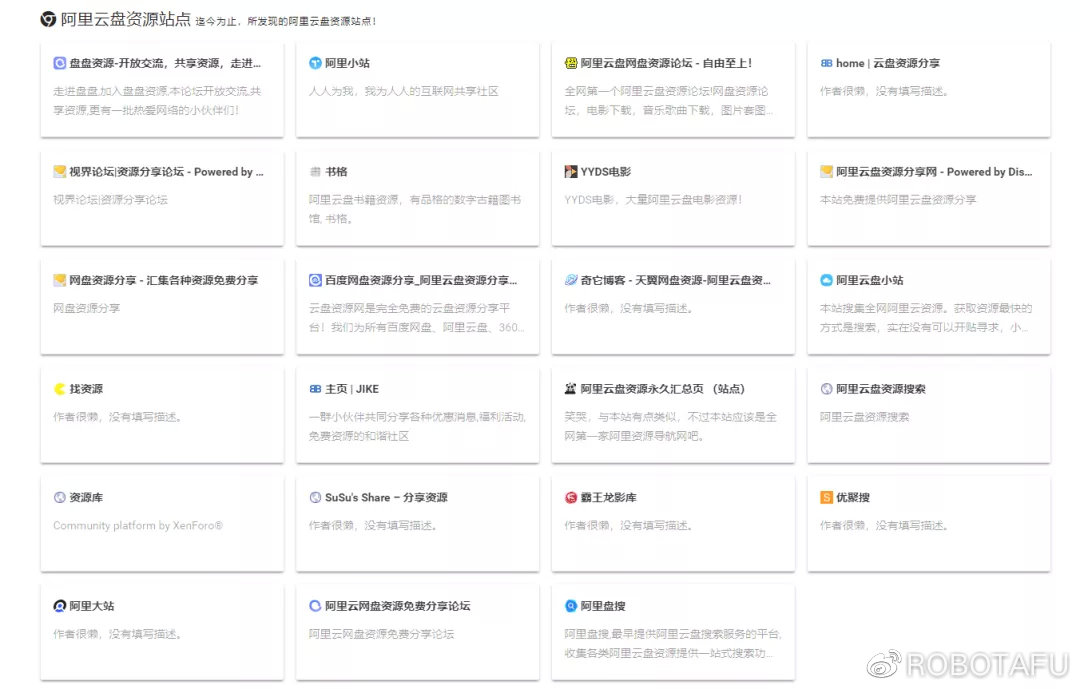Click the 霸王龙影库 red icon

571,497
